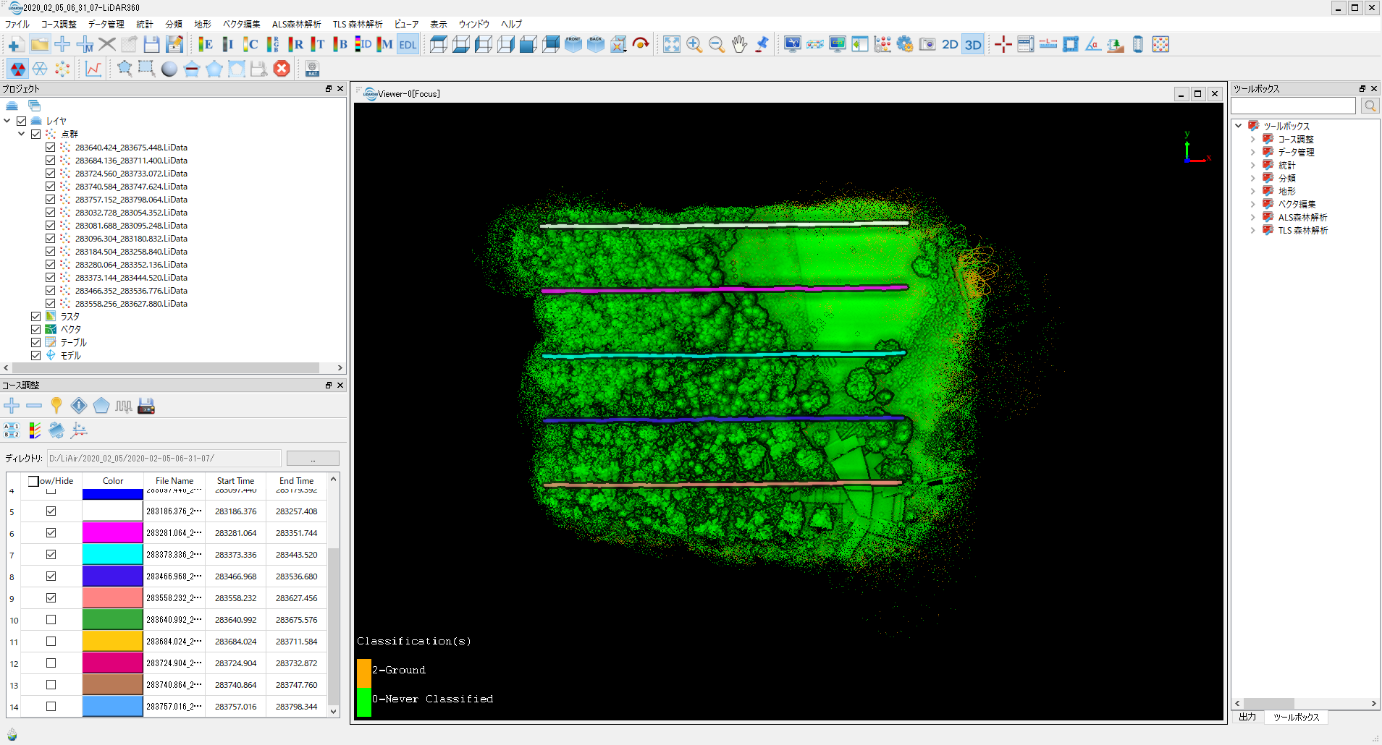Switch viewer to 3D mode

coord(973,44)
